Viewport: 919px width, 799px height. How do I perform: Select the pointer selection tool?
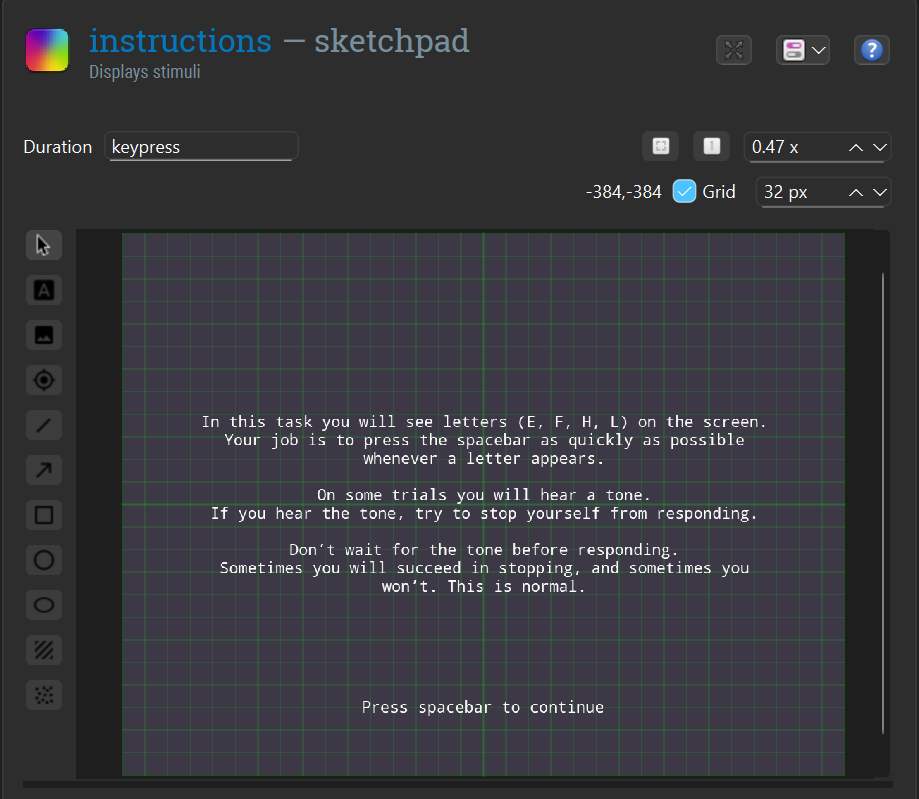point(44,245)
